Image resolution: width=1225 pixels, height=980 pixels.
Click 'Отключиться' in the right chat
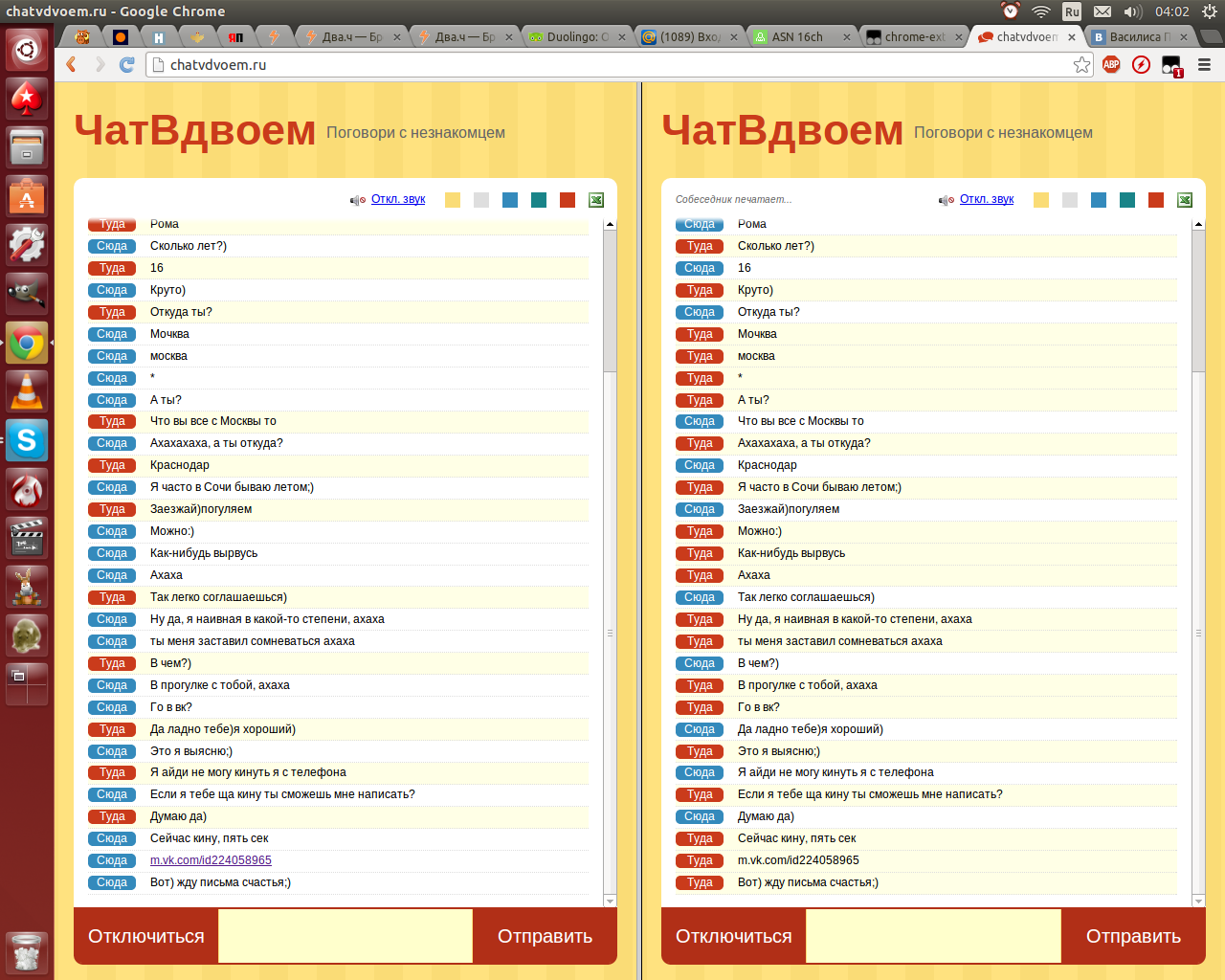tap(734, 936)
